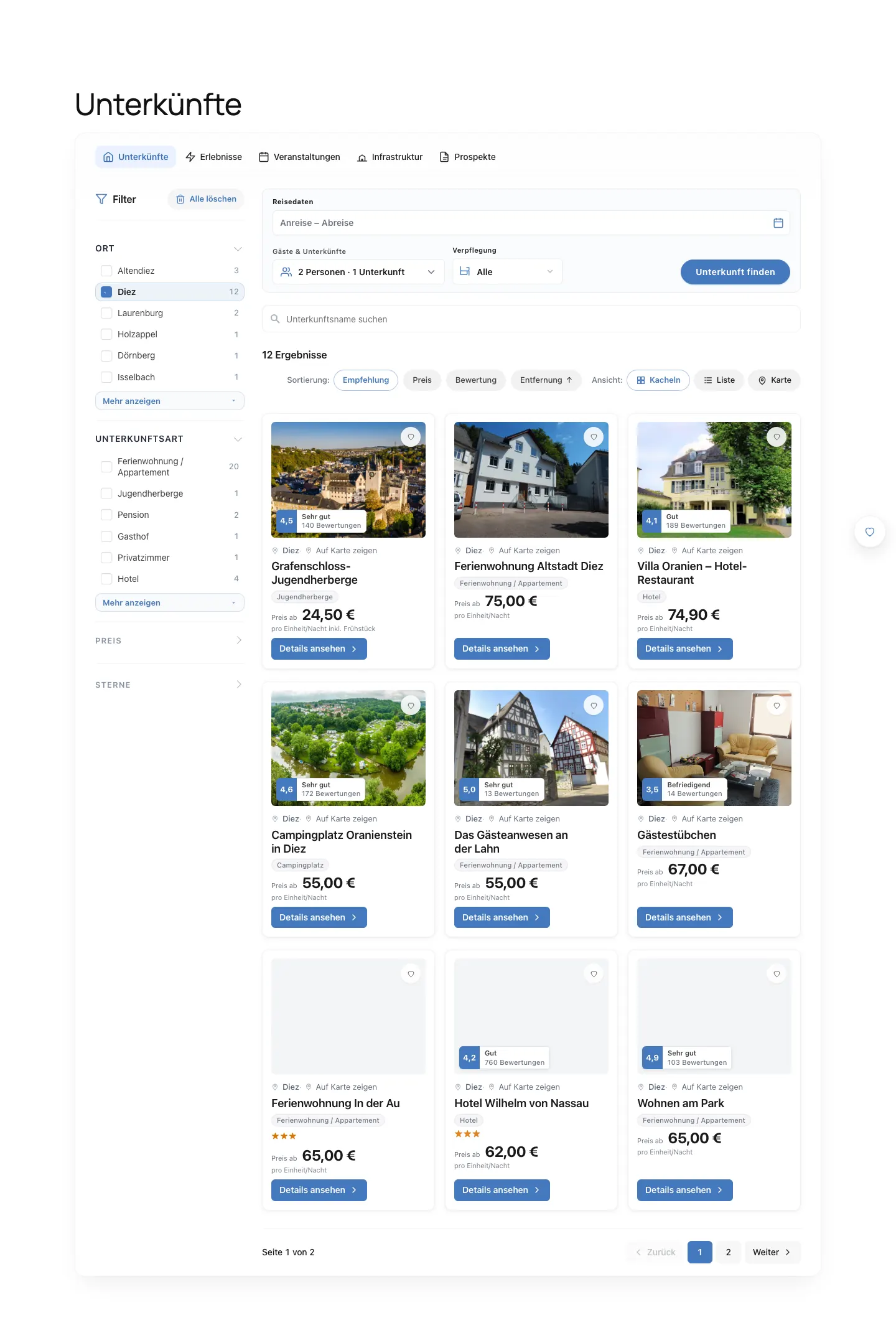The height and width of the screenshot is (1320, 896).
Task: Tap heart icon on Das Gästeanwesen card
Action: [x=594, y=706]
